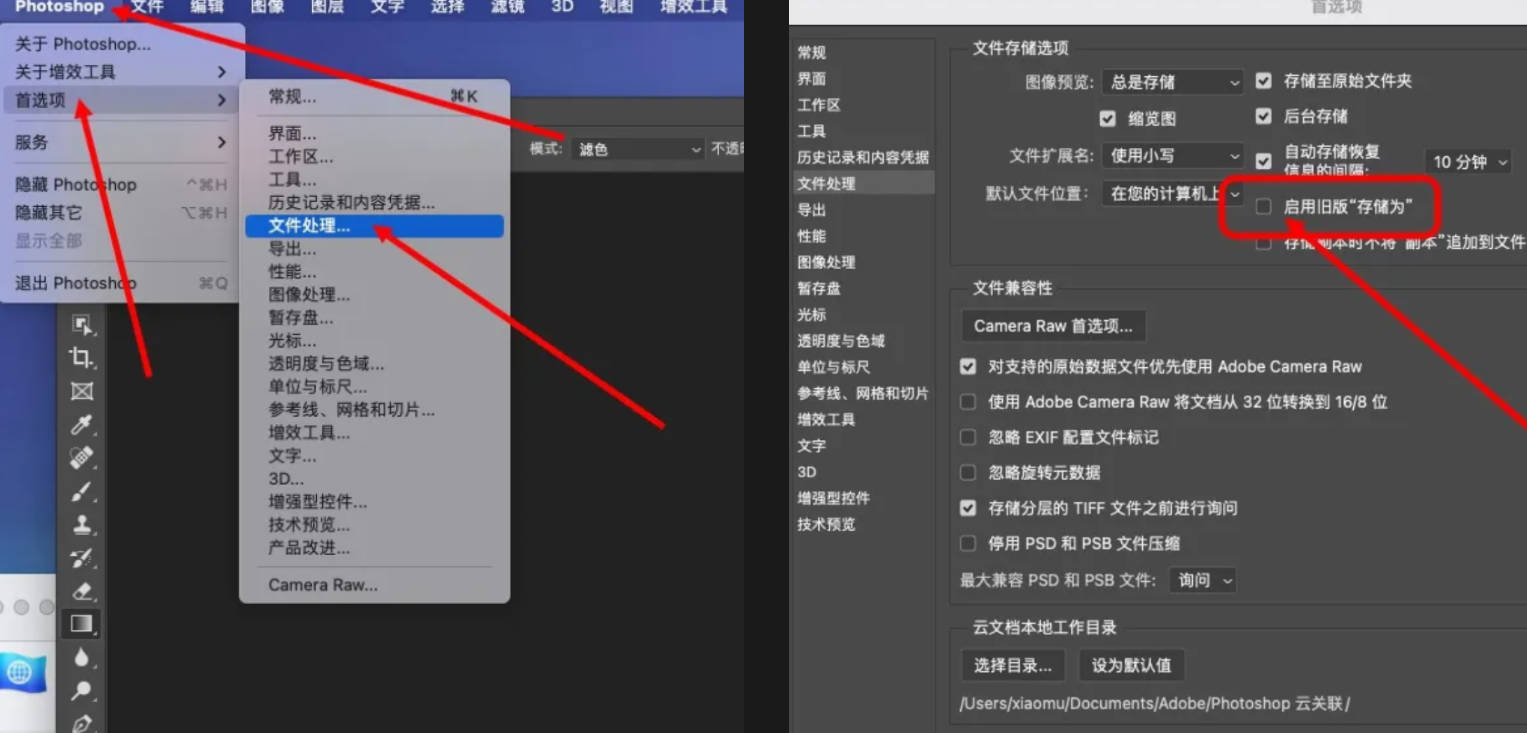Click the Camera Raw 首选项... button
1527x733 pixels.
pyautogui.click(x=1053, y=326)
